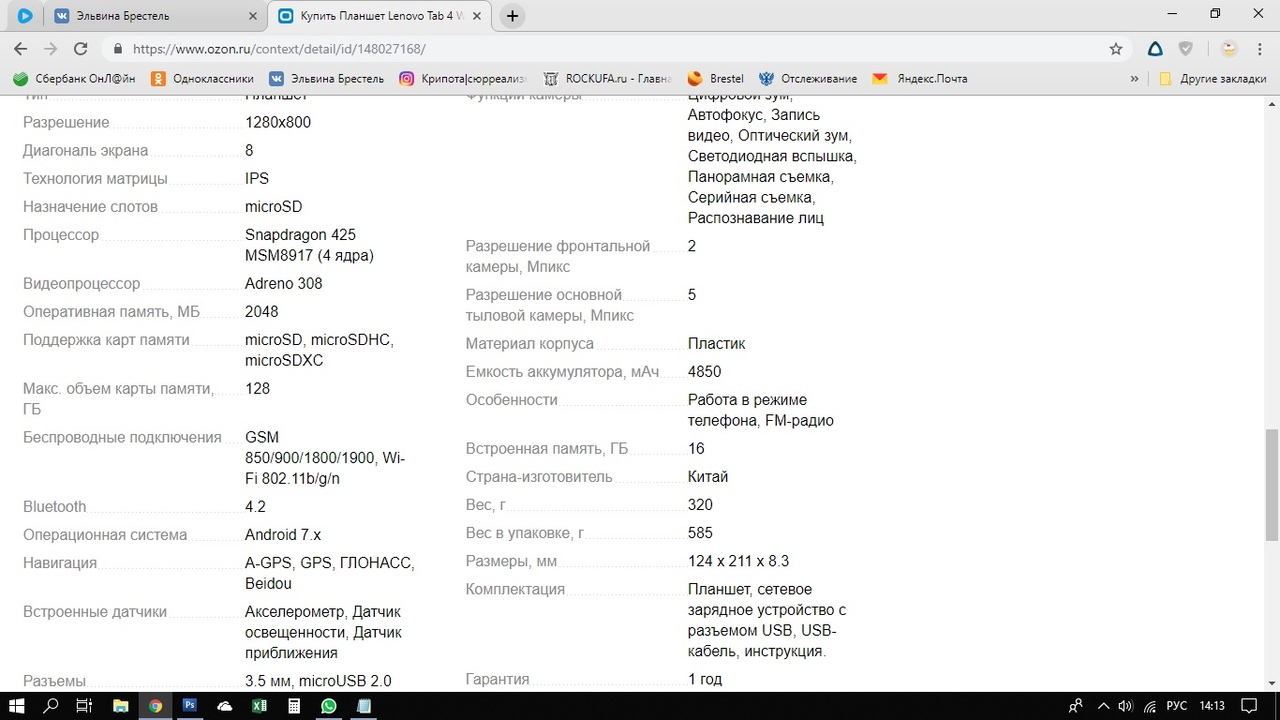Open the ROCKUFA.ru bookmark

tap(607, 79)
